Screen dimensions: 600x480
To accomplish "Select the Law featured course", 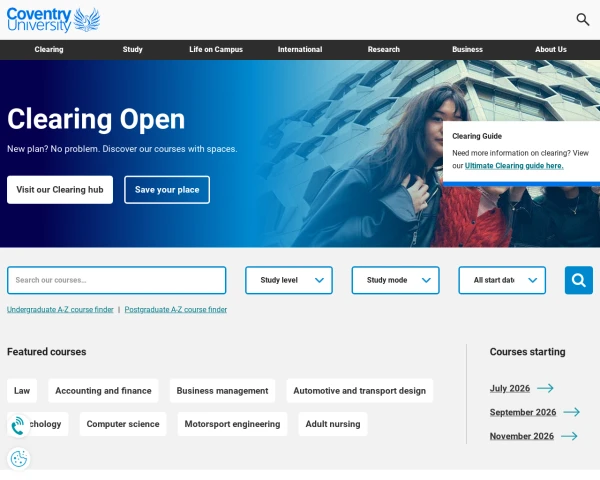I will pos(22,391).
